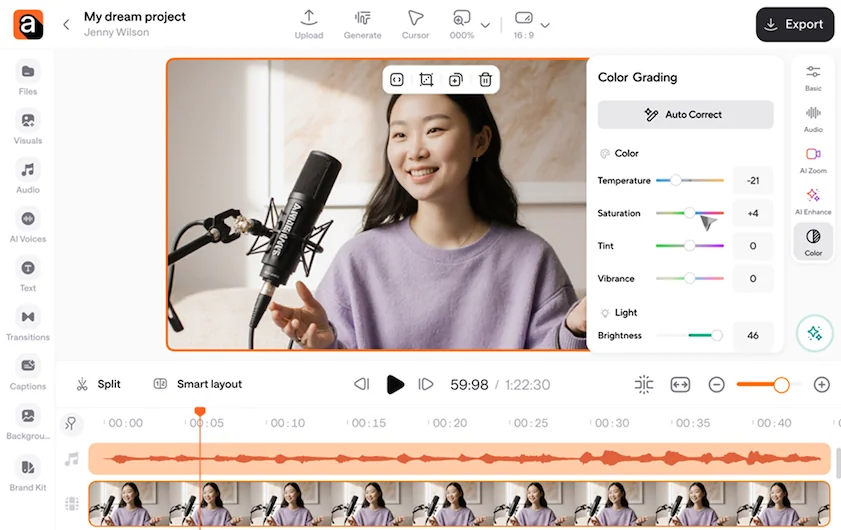This screenshot has width=841, height=530.
Task: Toggle the fit-to-width timeline icon
Action: [x=680, y=385]
